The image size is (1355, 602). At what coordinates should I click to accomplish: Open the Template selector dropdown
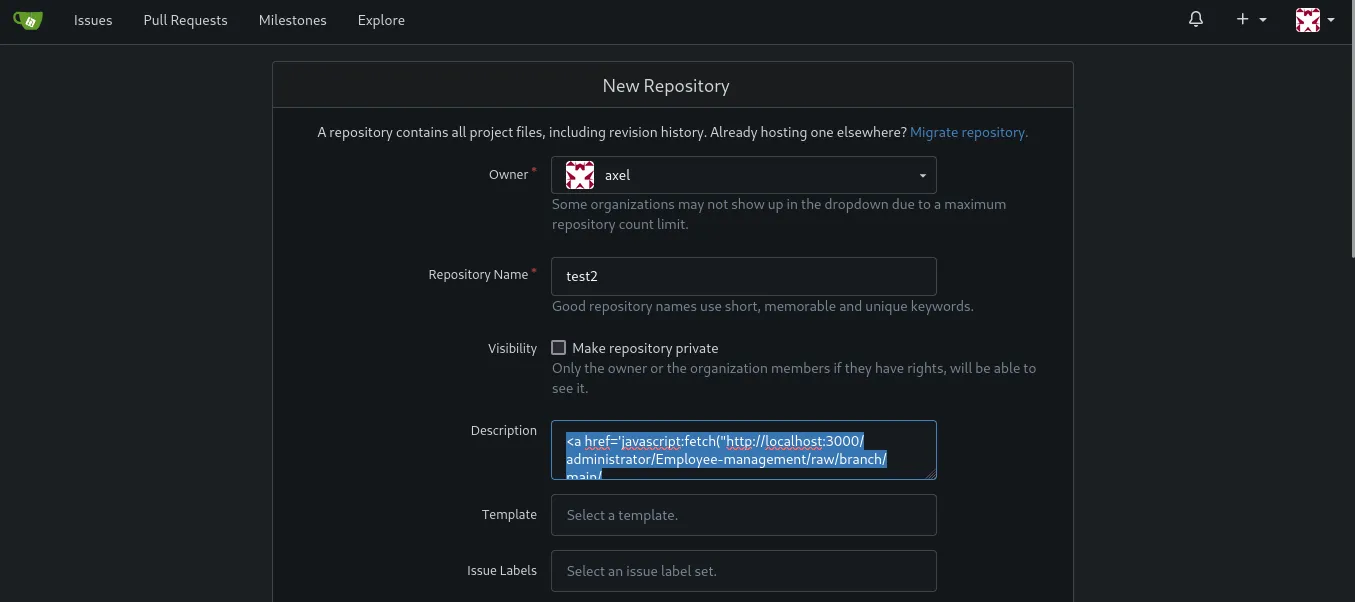point(744,515)
